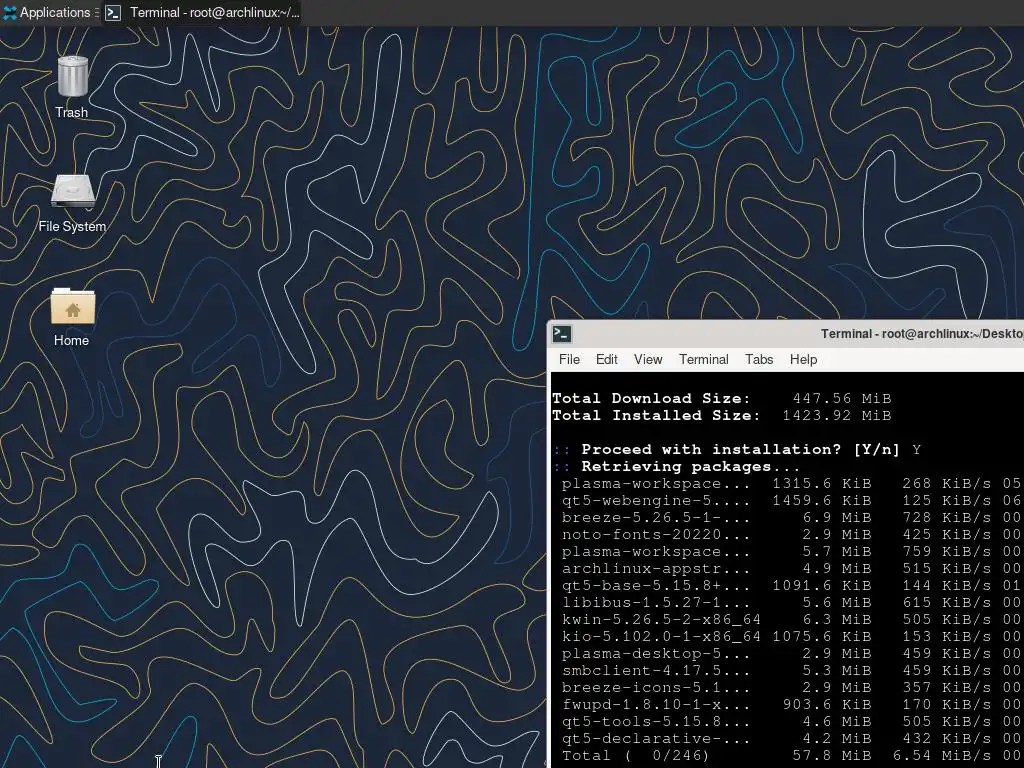Viewport: 1024px width, 768px height.
Task: Click the Xfce Applications menu logo icon
Action: point(10,12)
